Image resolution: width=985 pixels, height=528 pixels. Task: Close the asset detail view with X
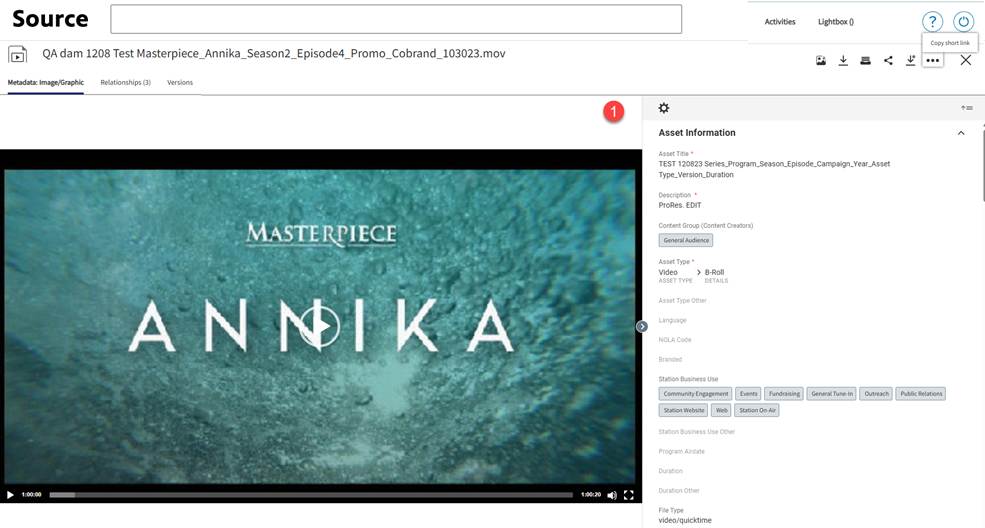[966, 60]
